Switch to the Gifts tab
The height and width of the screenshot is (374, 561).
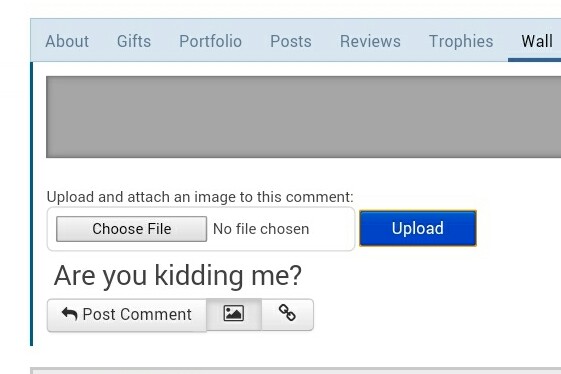(134, 41)
